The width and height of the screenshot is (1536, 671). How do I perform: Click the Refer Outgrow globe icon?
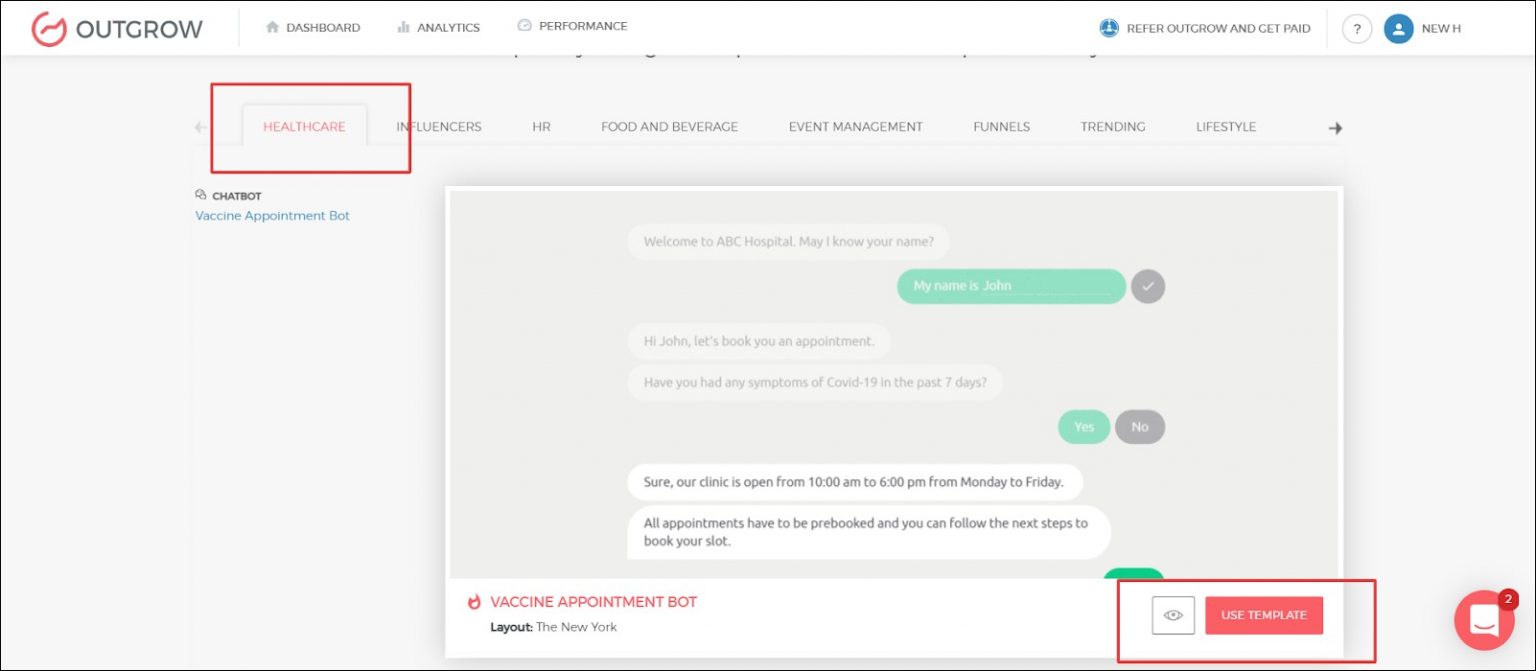pyautogui.click(x=1108, y=28)
